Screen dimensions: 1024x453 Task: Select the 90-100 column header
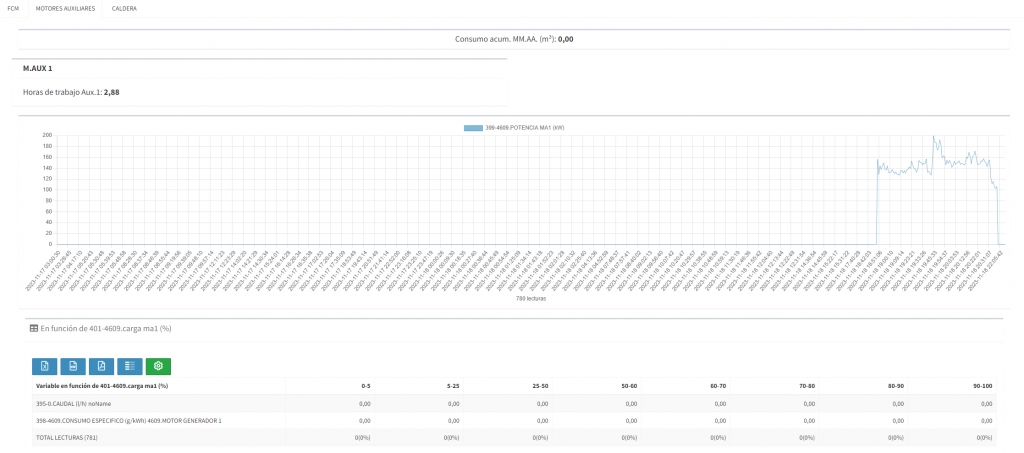tap(981, 386)
